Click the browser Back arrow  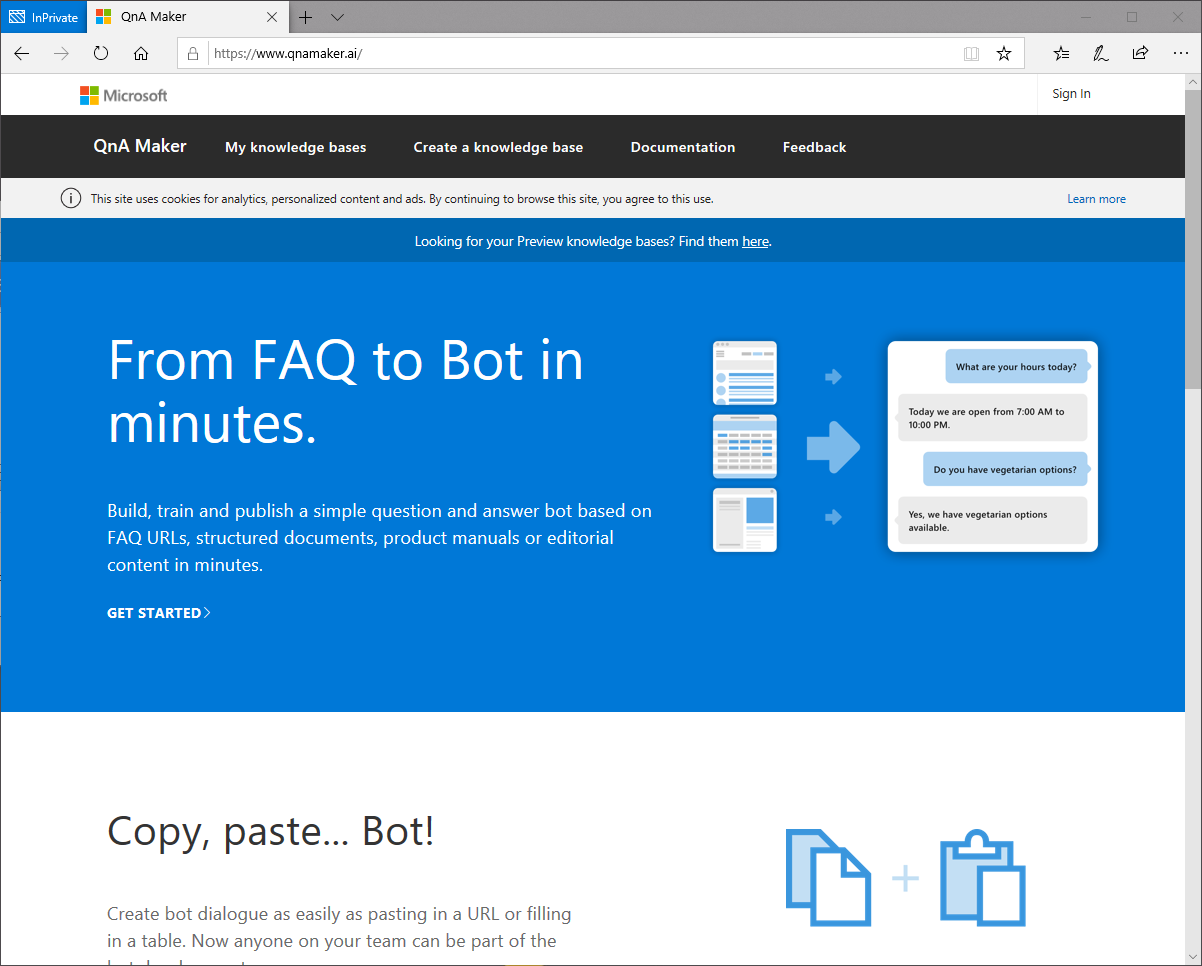point(22,54)
